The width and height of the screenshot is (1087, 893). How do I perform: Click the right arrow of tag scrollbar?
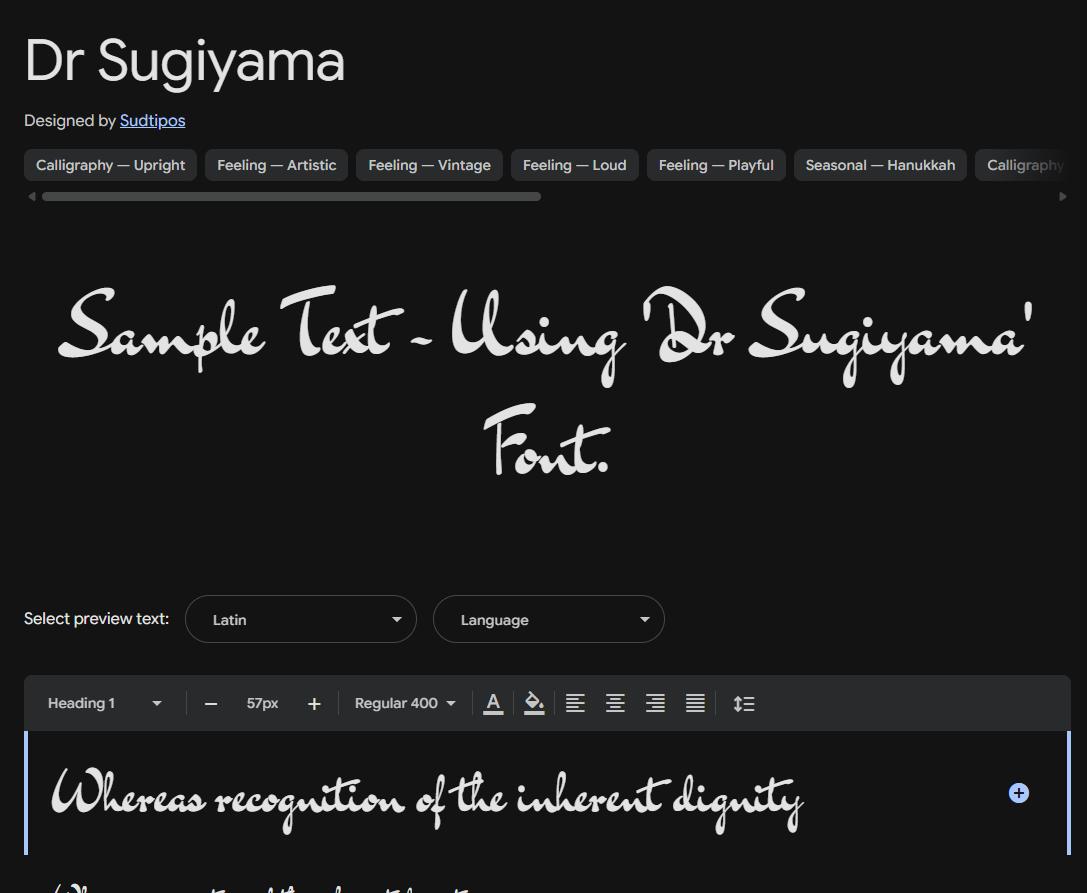click(x=1063, y=197)
